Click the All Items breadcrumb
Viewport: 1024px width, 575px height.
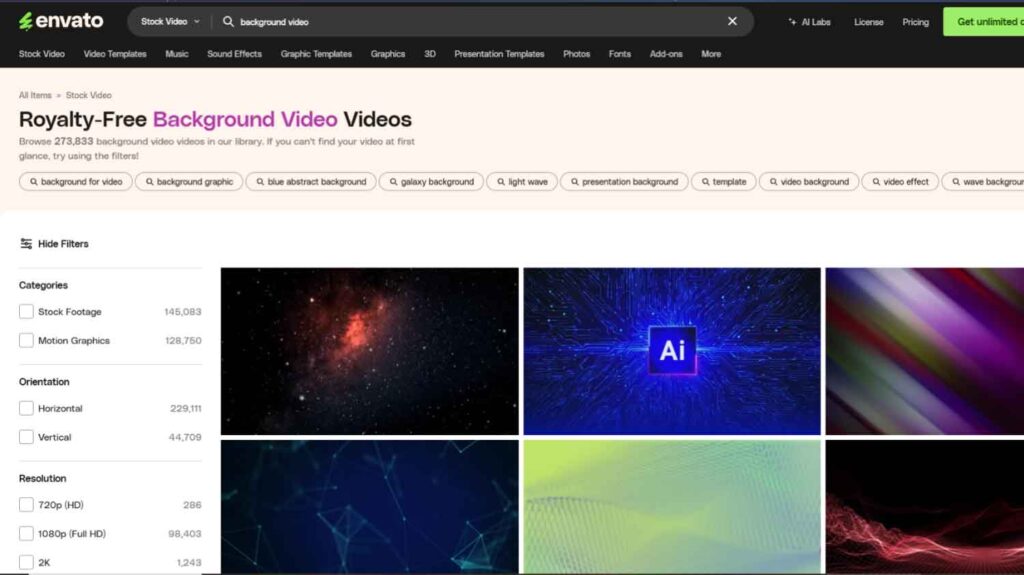pyautogui.click(x=35, y=95)
